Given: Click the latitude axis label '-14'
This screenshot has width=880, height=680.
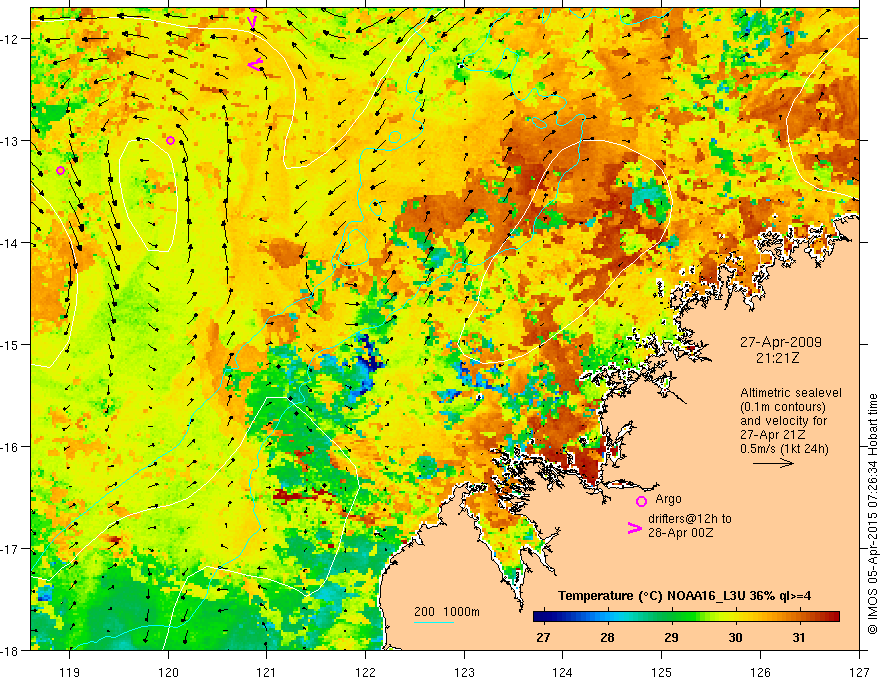Looking at the screenshot, I should pyautogui.click(x=10, y=243).
